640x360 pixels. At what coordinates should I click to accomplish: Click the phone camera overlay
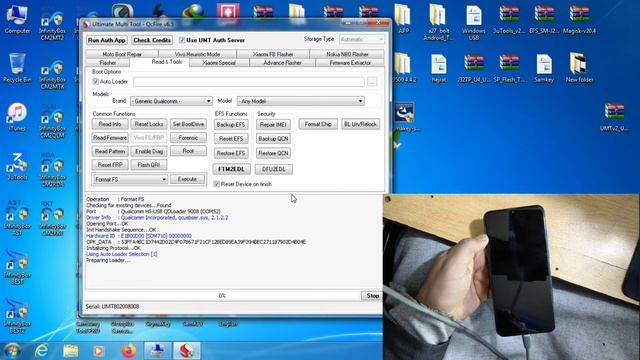coord(511,277)
